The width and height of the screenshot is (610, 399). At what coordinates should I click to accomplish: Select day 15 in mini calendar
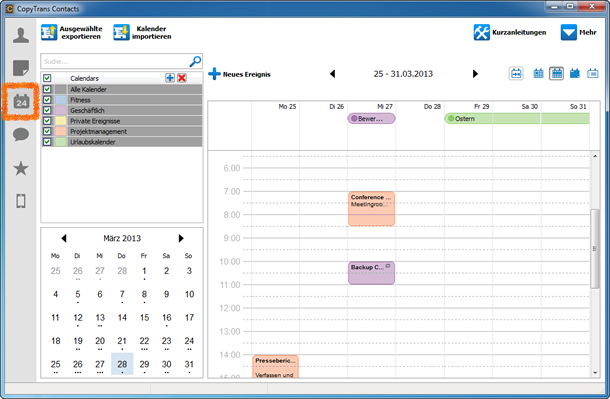[144, 318]
